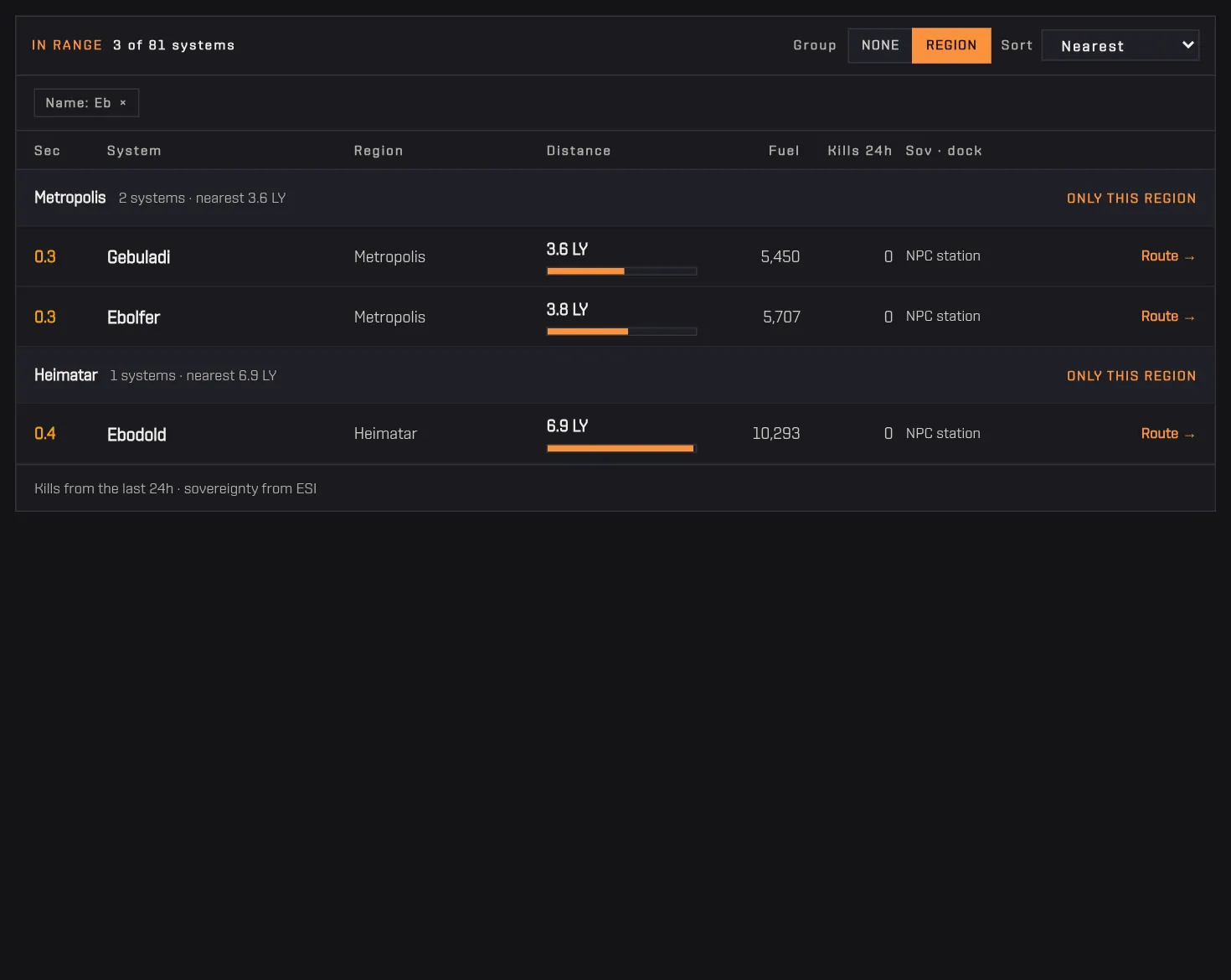
Task: Show only the Heimatar region
Action: pyautogui.click(x=1131, y=376)
